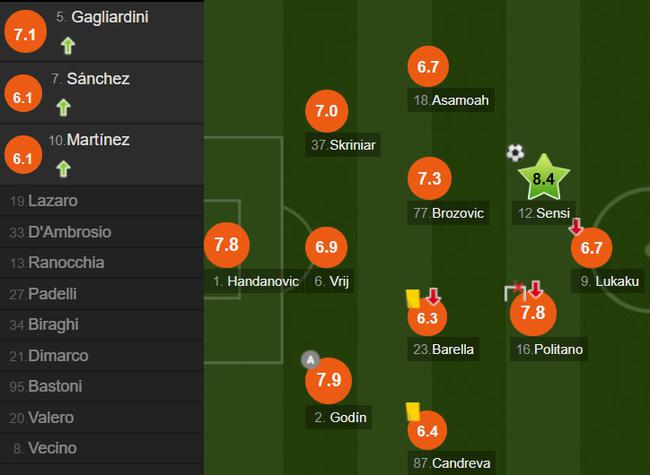Click Godín's assist badge icon
The width and height of the screenshot is (650, 475).
coord(310,360)
